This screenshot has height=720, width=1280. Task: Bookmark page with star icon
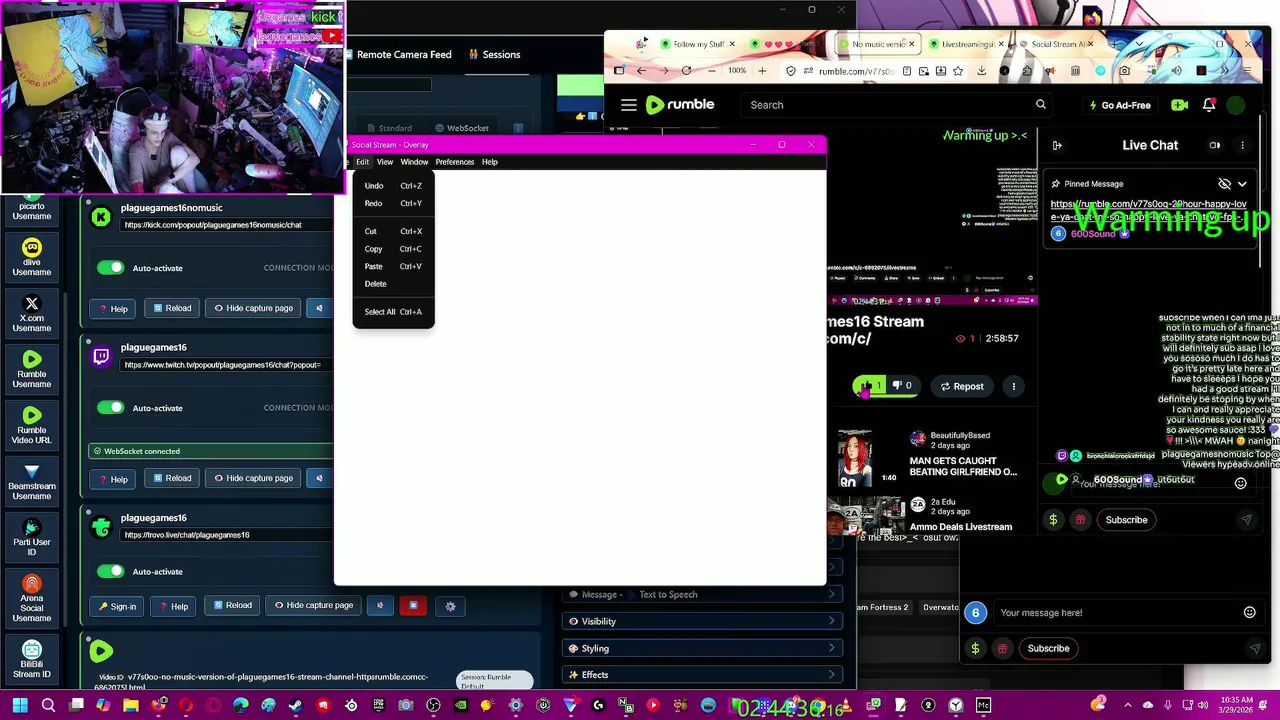958,71
